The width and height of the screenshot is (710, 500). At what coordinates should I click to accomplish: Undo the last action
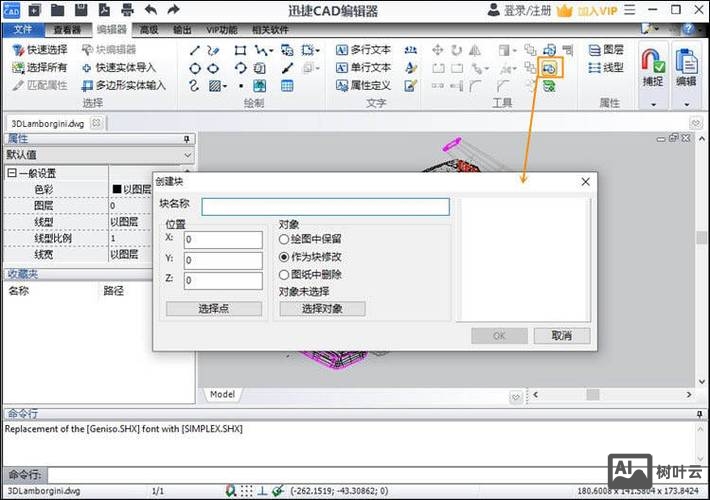tap(151, 10)
